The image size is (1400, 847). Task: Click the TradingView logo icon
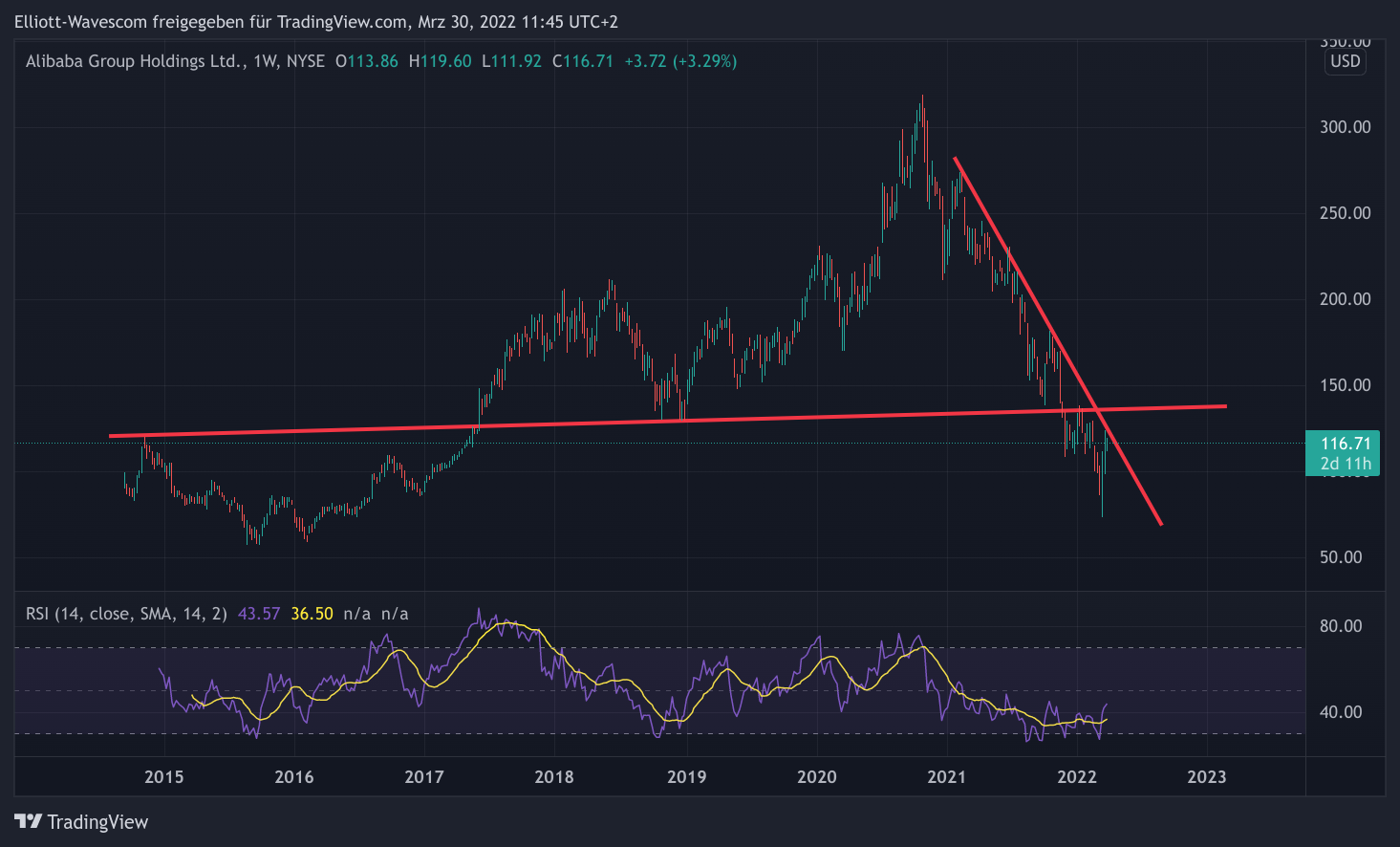29,821
